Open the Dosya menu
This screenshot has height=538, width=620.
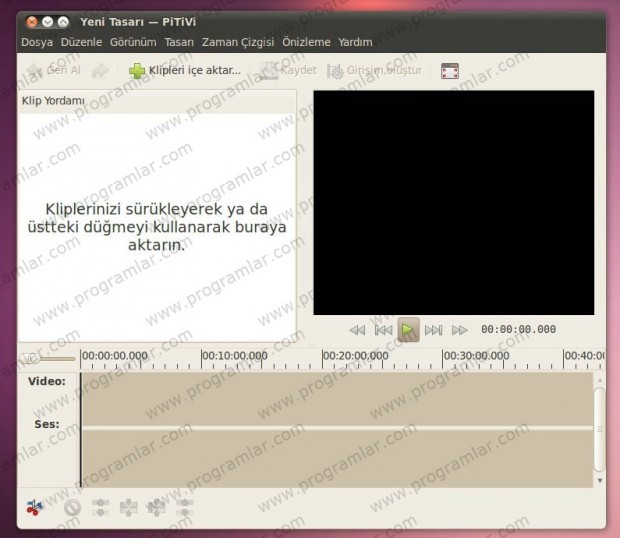(x=37, y=42)
